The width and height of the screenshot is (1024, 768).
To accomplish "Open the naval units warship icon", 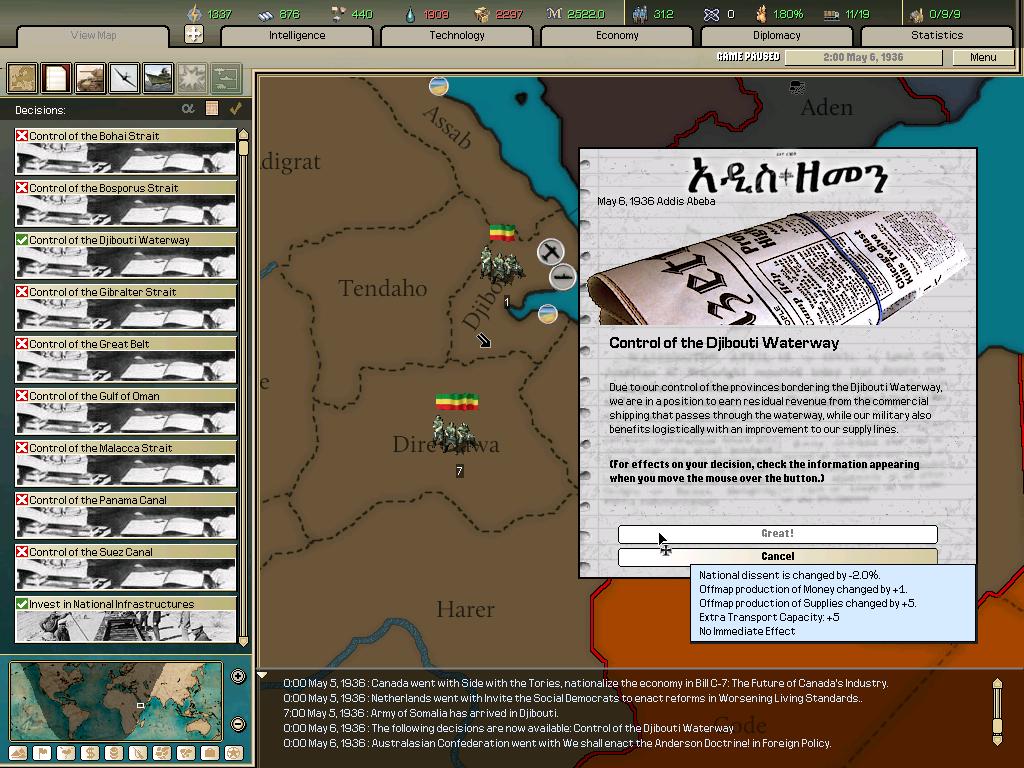I will point(157,78).
